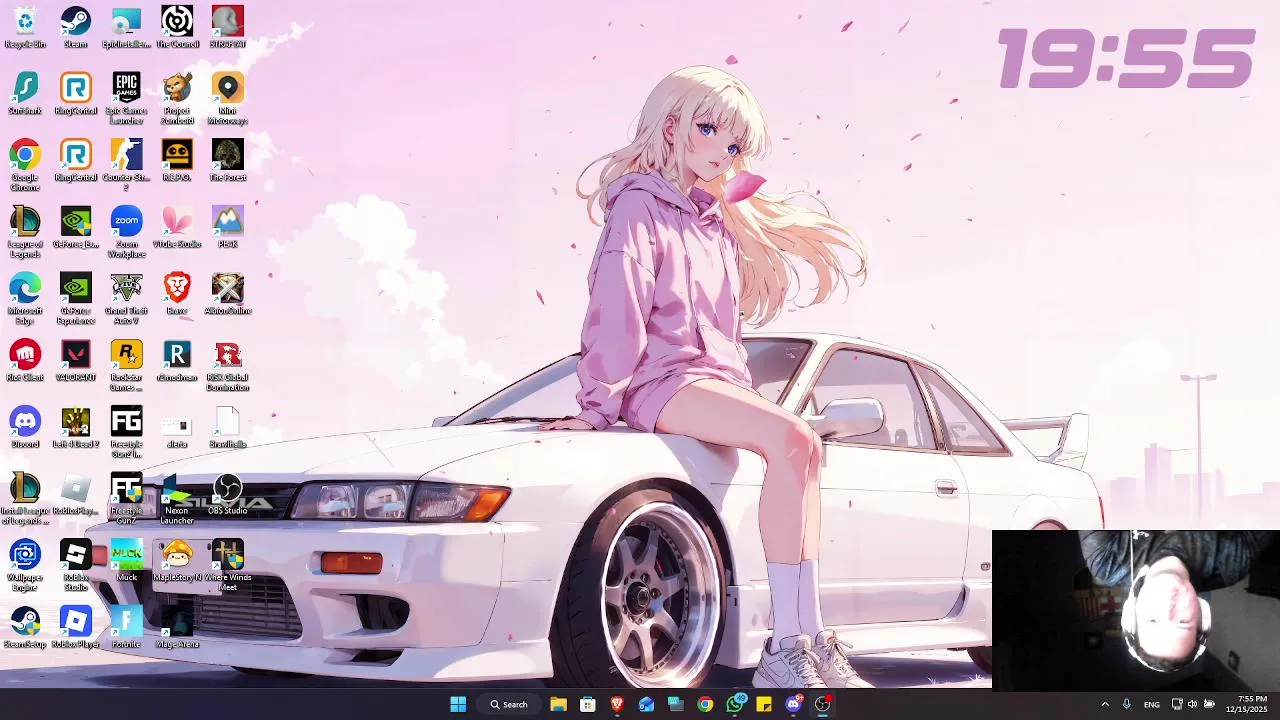The height and width of the screenshot is (720, 1280).
Task: Open Albion Online desktop shortcut
Action: pos(228,294)
